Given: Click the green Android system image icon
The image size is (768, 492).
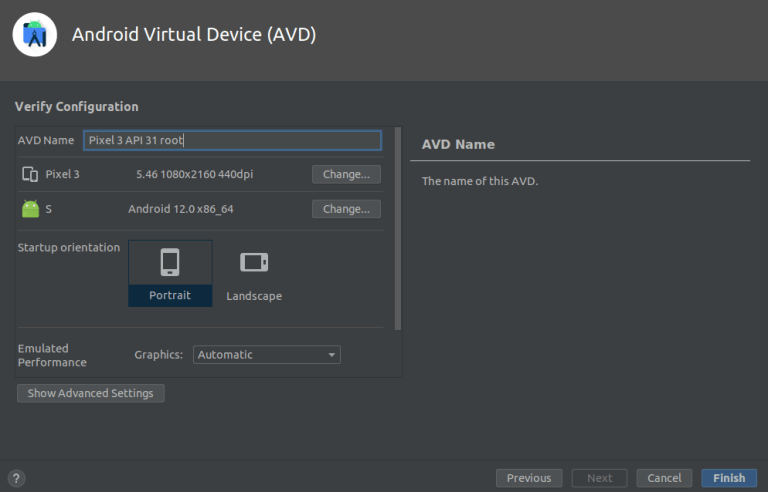Looking at the screenshot, I should 30,209.
